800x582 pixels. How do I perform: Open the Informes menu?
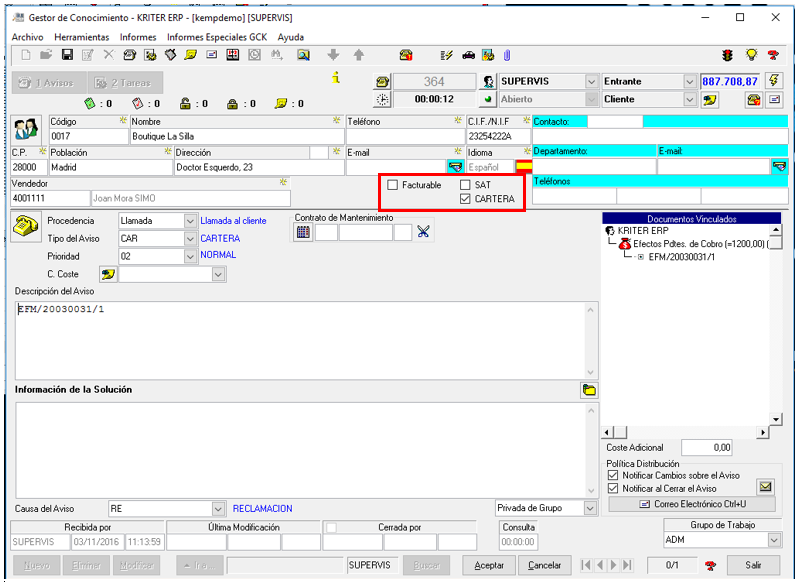click(138, 37)
